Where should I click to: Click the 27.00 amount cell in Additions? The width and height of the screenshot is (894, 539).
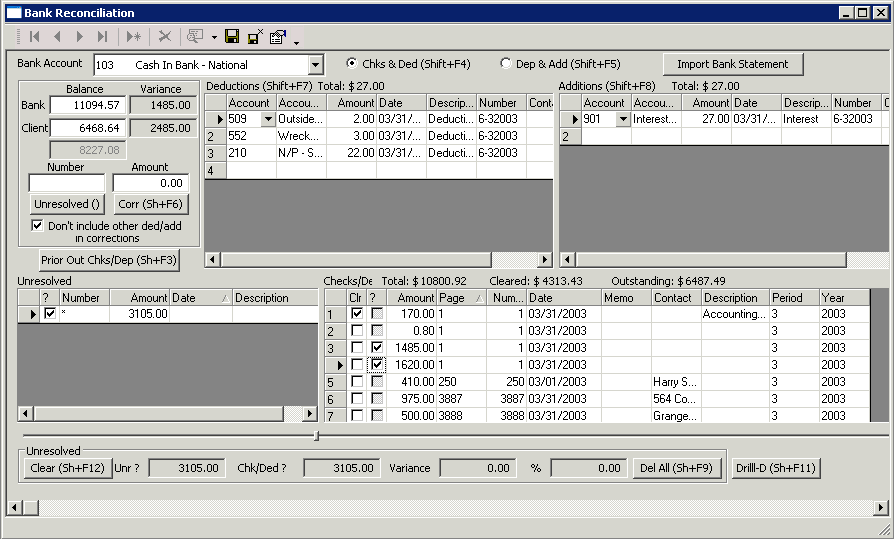click(x=706, y=119)
